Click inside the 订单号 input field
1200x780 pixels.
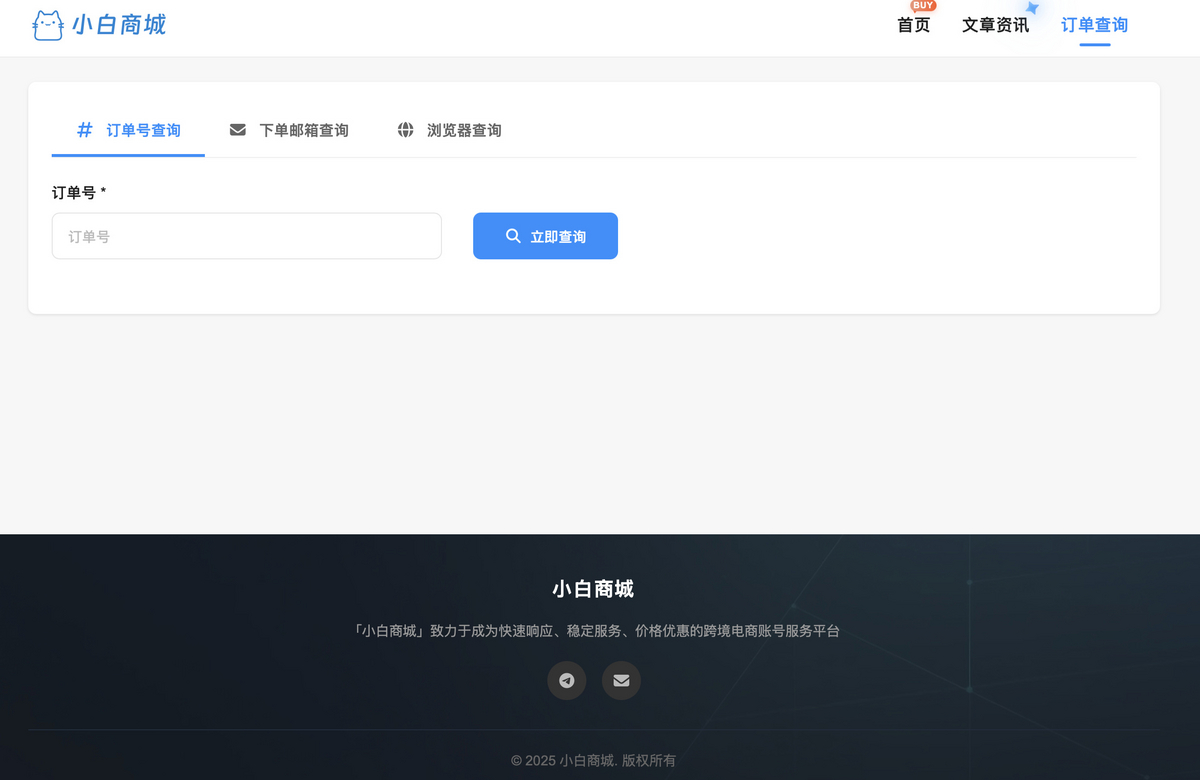click(x=246, y=236)
